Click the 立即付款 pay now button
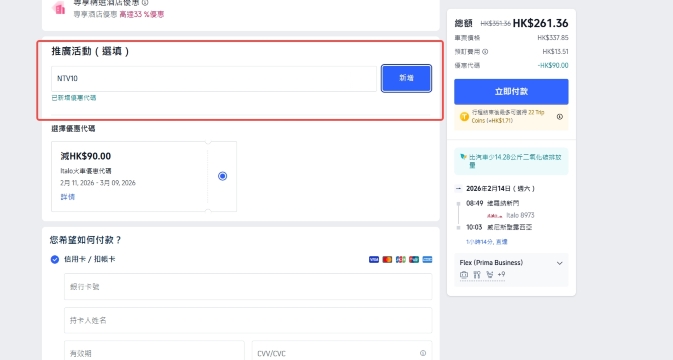Image resolution: width=673 pixels, height=360 pixels. coord(511,91)
